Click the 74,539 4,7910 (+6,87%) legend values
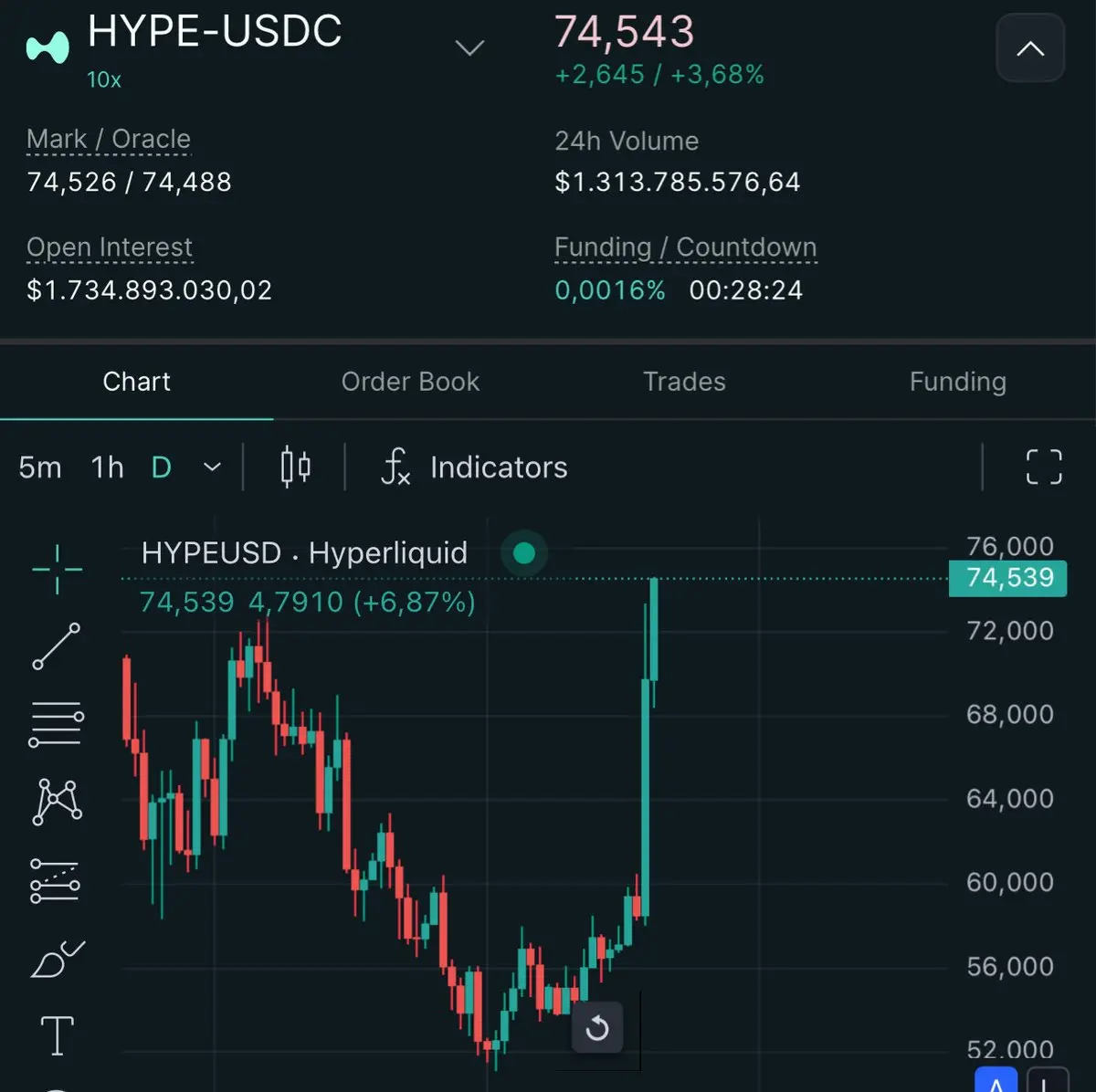1096x1092 pixels. coord(307,603)
